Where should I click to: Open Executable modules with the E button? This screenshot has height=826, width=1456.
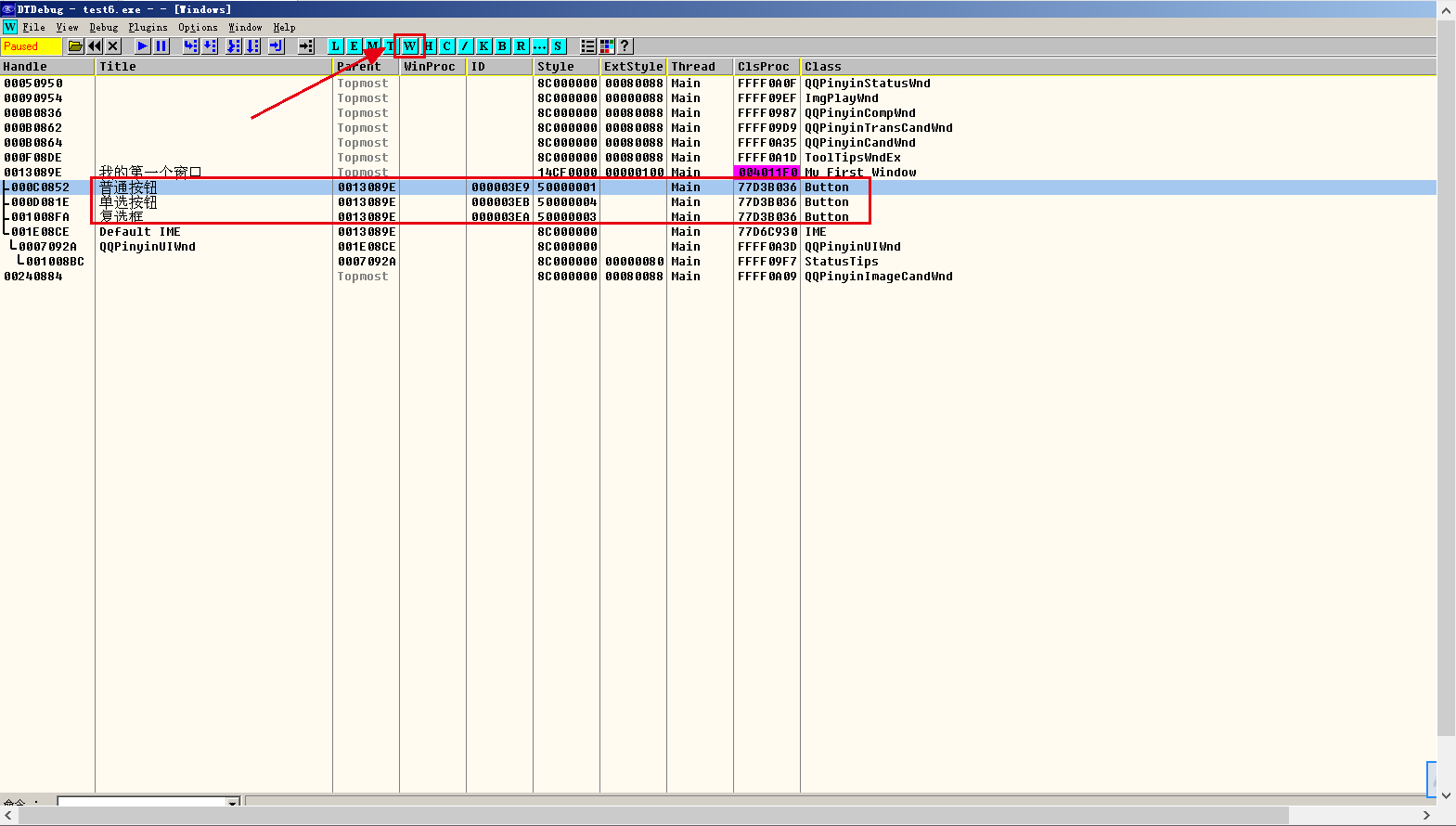354,46
